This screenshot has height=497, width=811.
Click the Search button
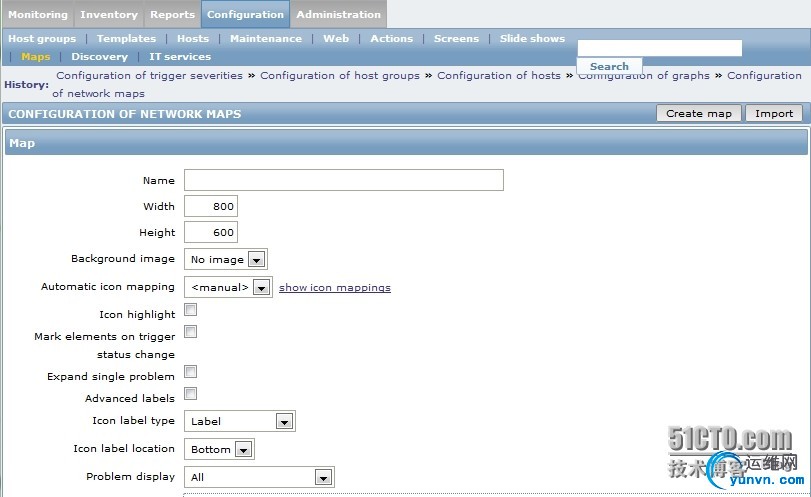[609, 66]
